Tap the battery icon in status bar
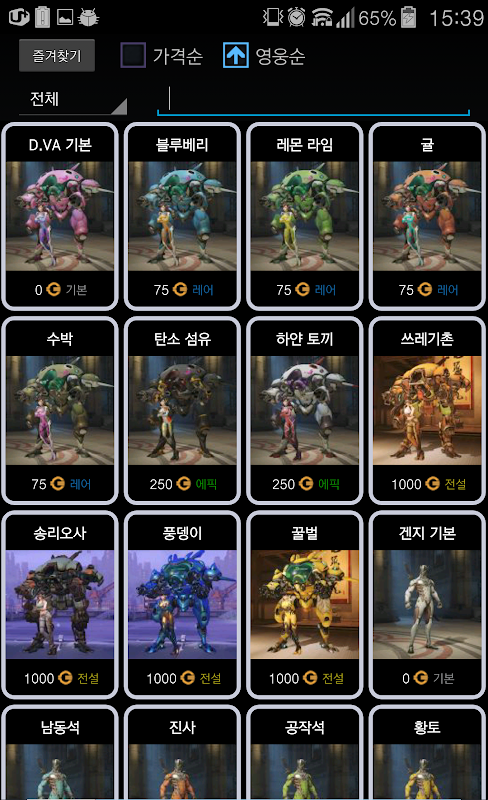 tap(408, 17)
